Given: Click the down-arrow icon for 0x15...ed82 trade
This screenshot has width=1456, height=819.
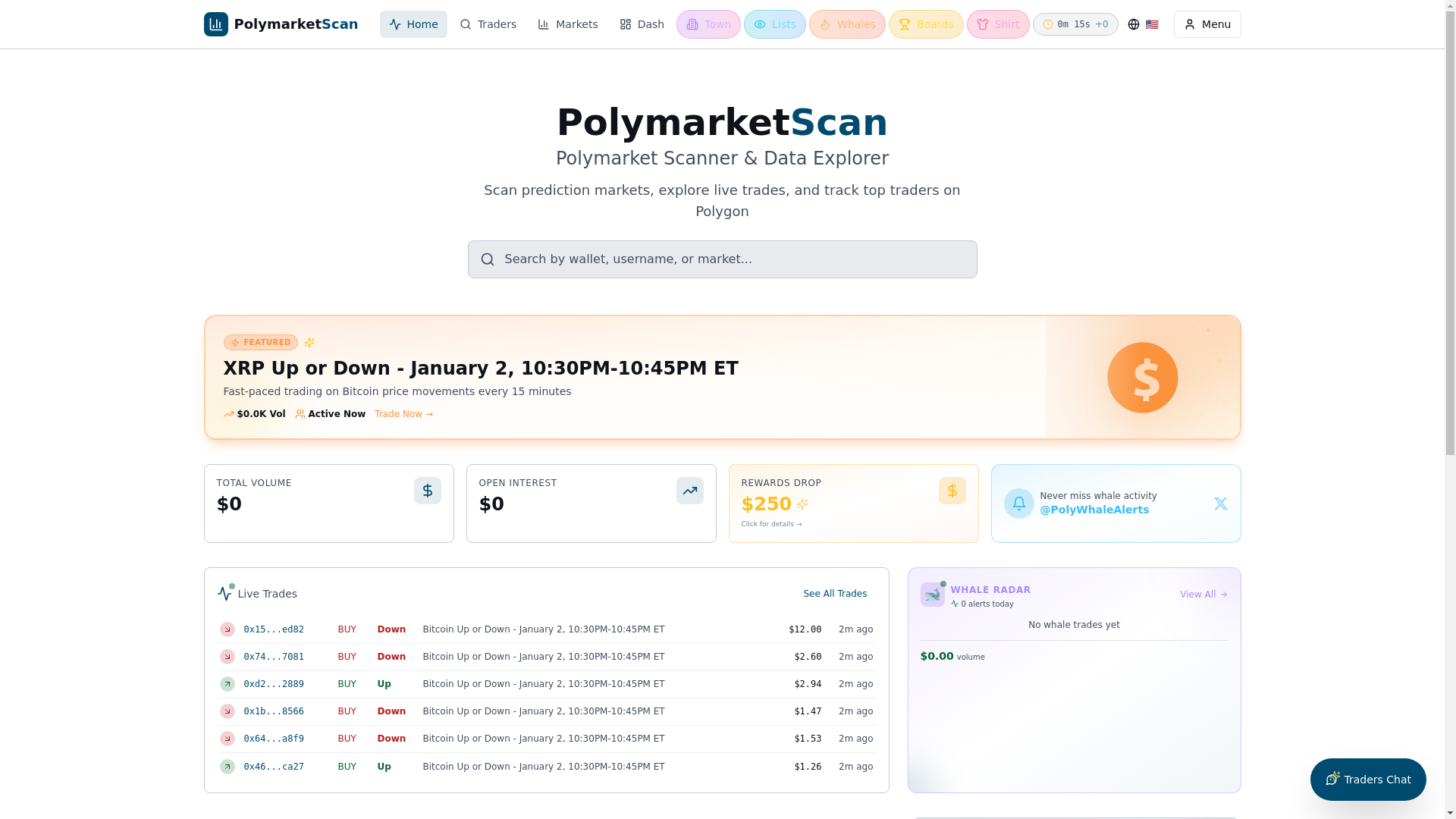Looking at the screenshot, I should pos(227,629).
